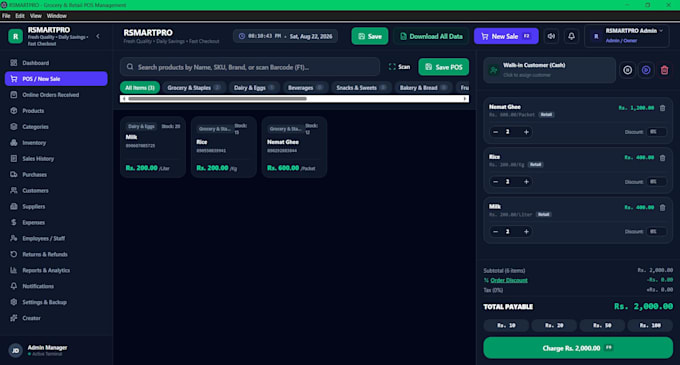Select the Grocery & Staples tab
Image resolution: width=680 pixels, height=365 pixels.
point(194,88)
